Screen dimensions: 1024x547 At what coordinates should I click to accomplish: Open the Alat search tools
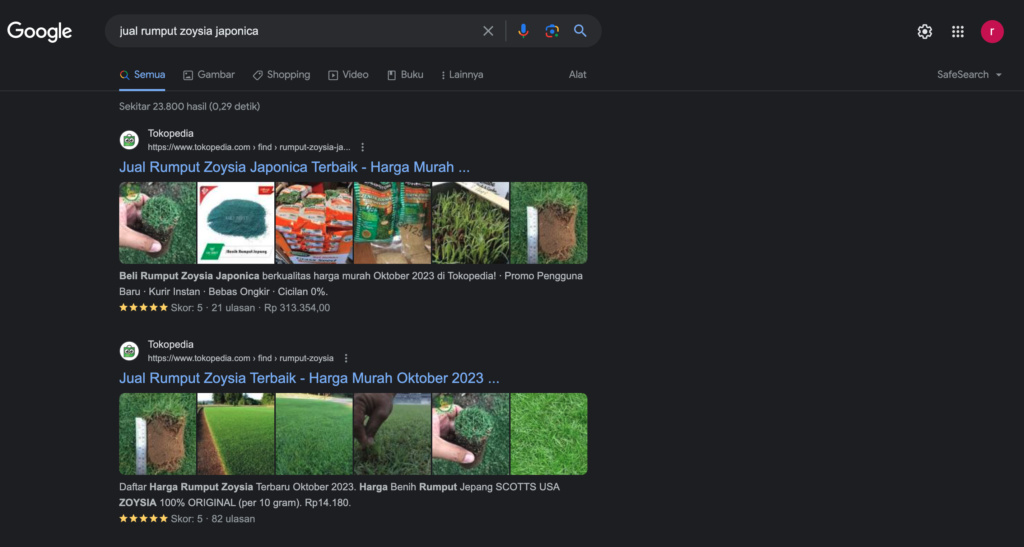point(577,75)
